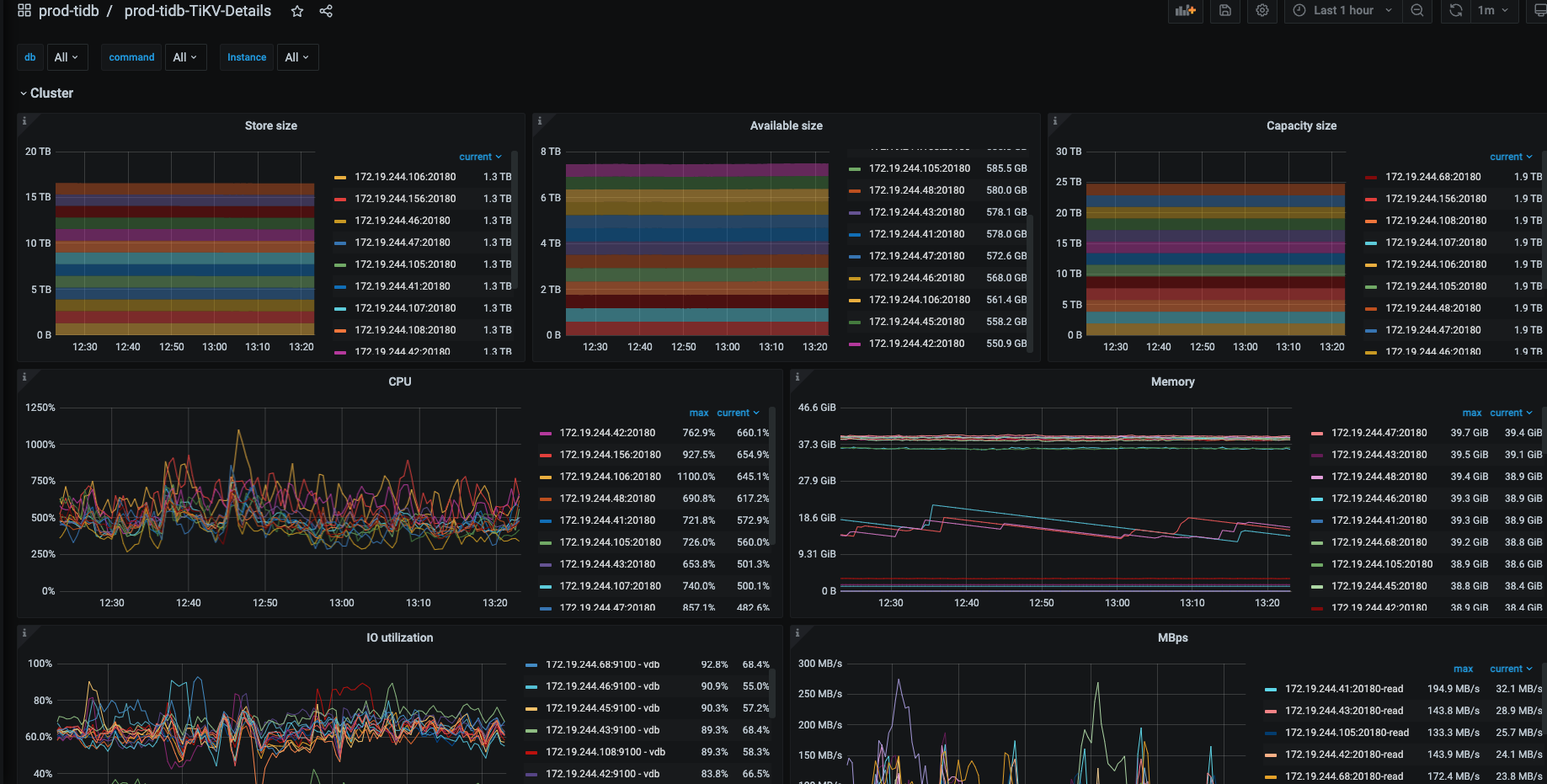
Task: Star the prod-tidb-TiKV-Details dashboard
Action: pyautogui.click(x=297, y=11)
